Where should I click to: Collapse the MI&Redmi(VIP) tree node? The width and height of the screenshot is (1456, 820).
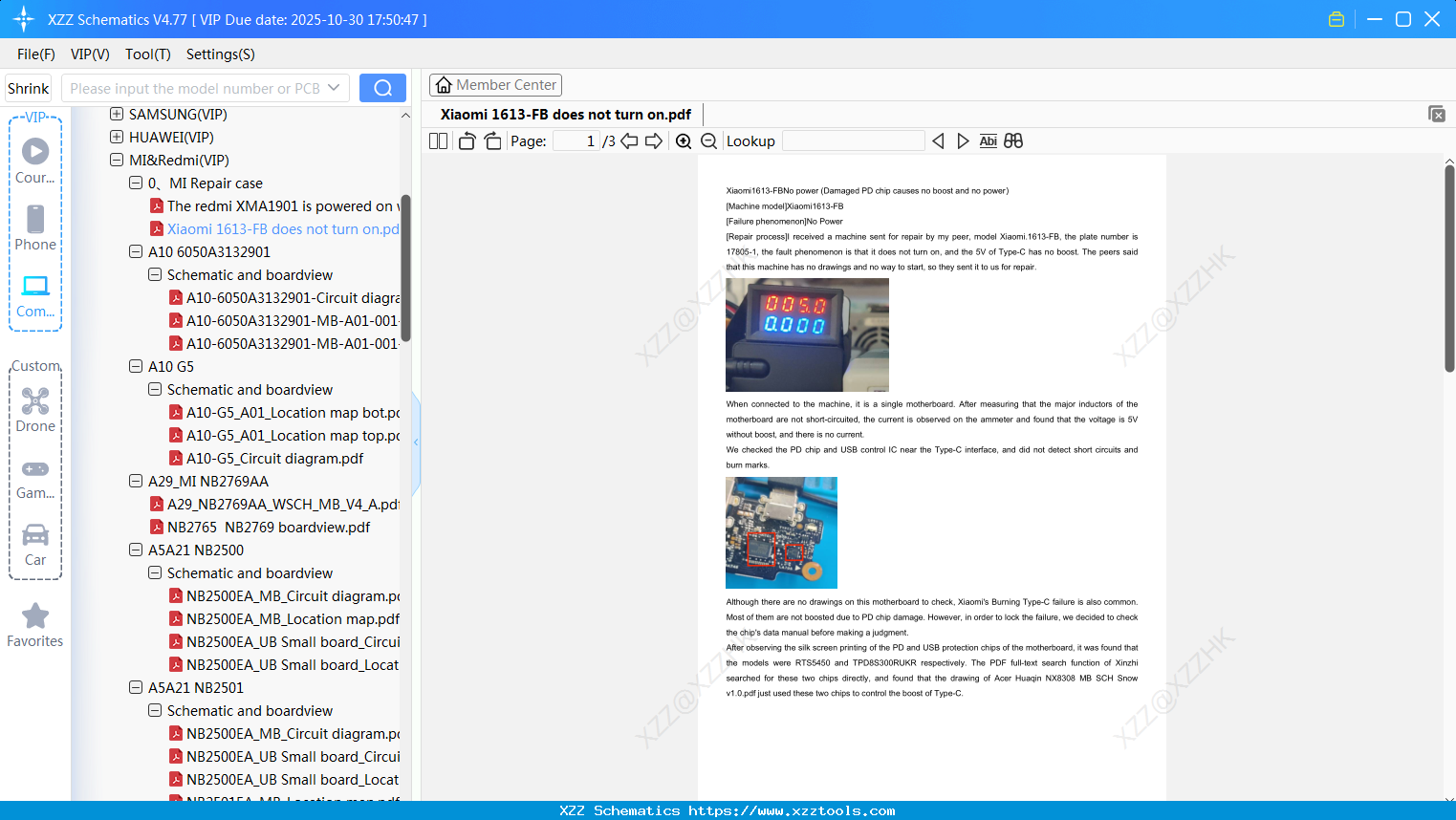pyautogui.click(x=117, y=161)
